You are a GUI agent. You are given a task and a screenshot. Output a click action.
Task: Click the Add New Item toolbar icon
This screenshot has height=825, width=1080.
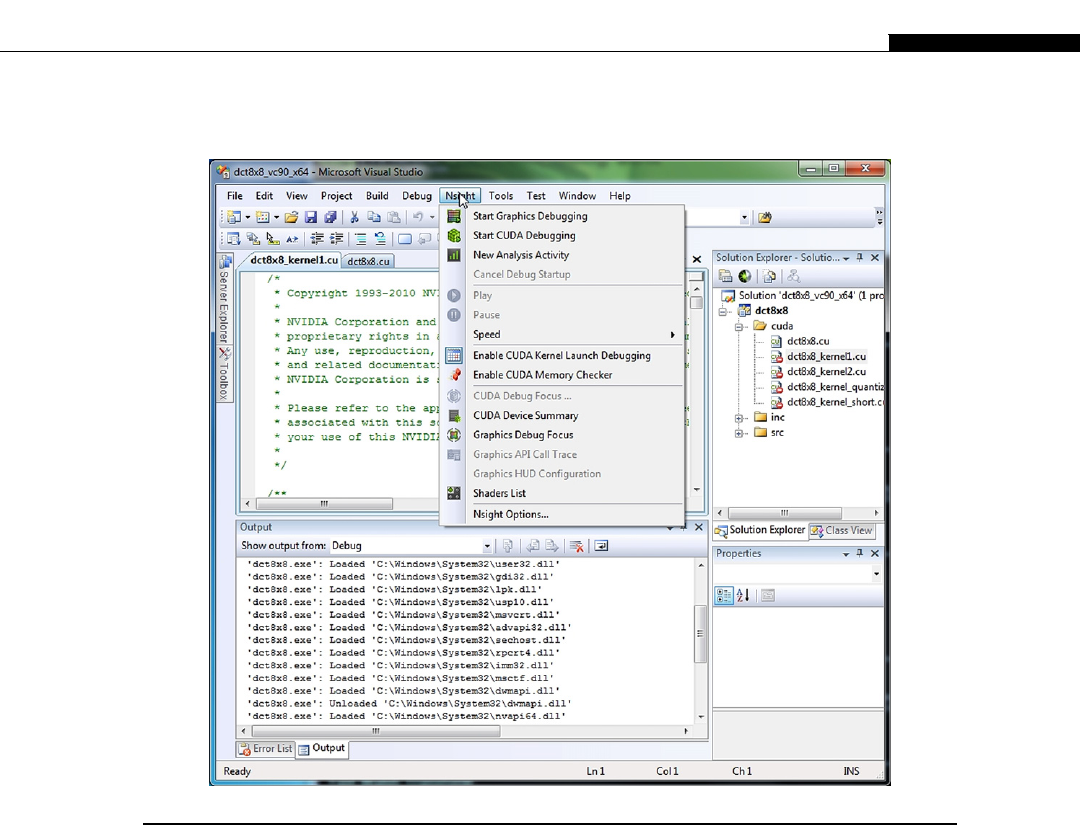(262, 218)
